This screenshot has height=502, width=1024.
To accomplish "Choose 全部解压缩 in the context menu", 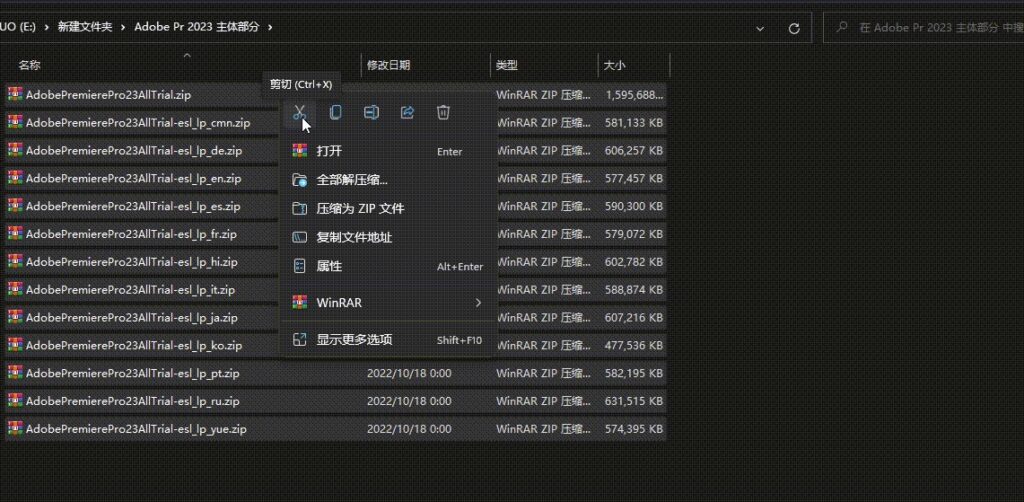I will (x=388, y=180).
